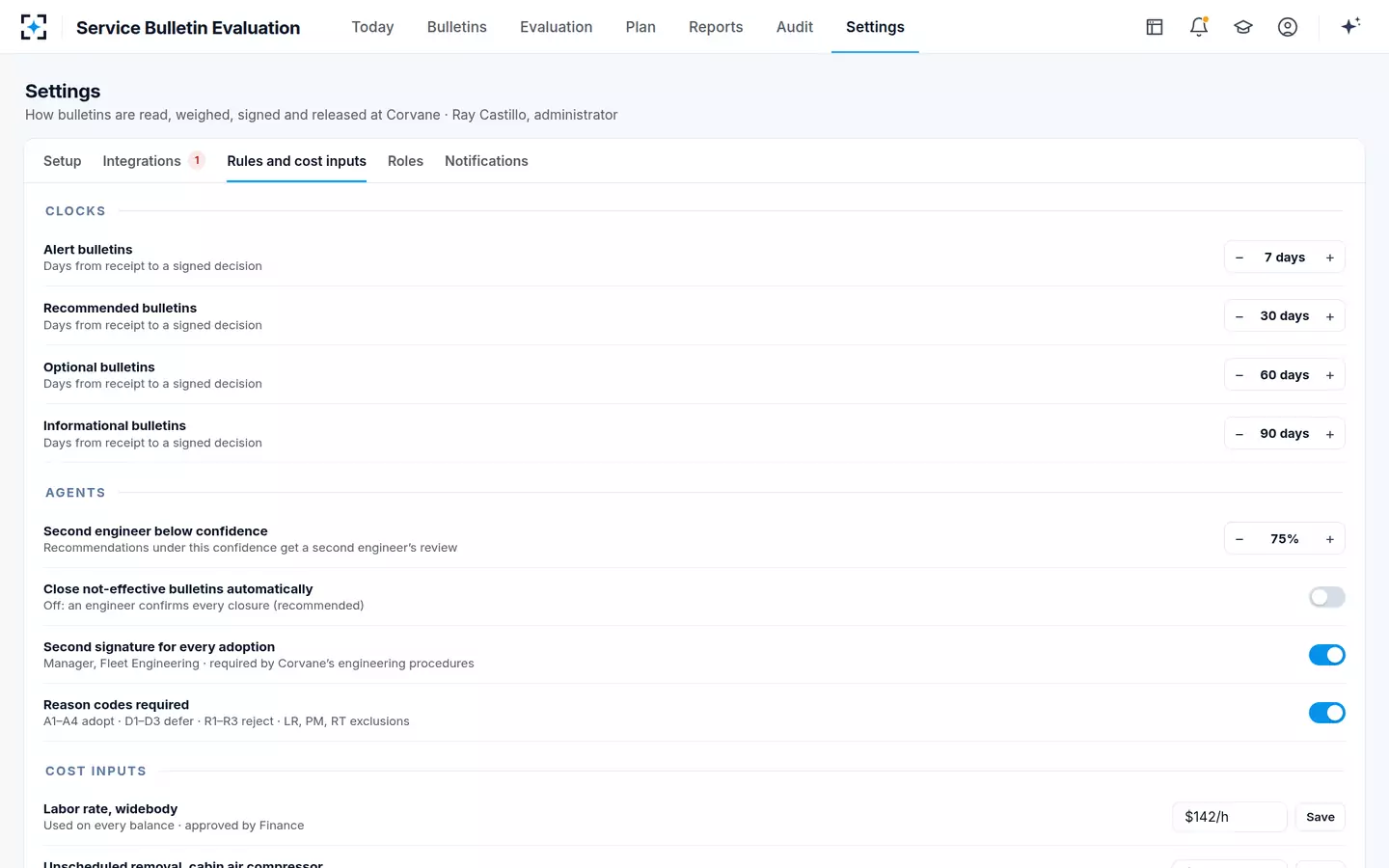1389x868 pixels.
Task: Decrease Alert bulletins days with minus
Action: click(x=1239, y=258)
